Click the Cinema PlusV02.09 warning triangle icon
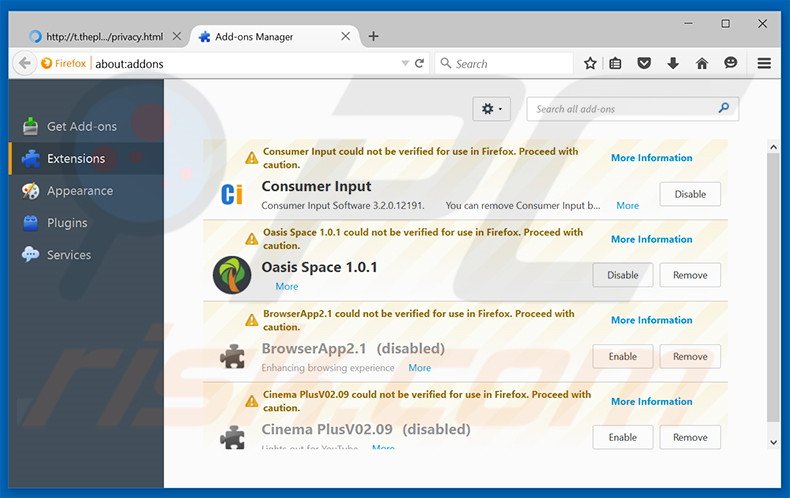790x498 pixels. click(x=251, y=401)
